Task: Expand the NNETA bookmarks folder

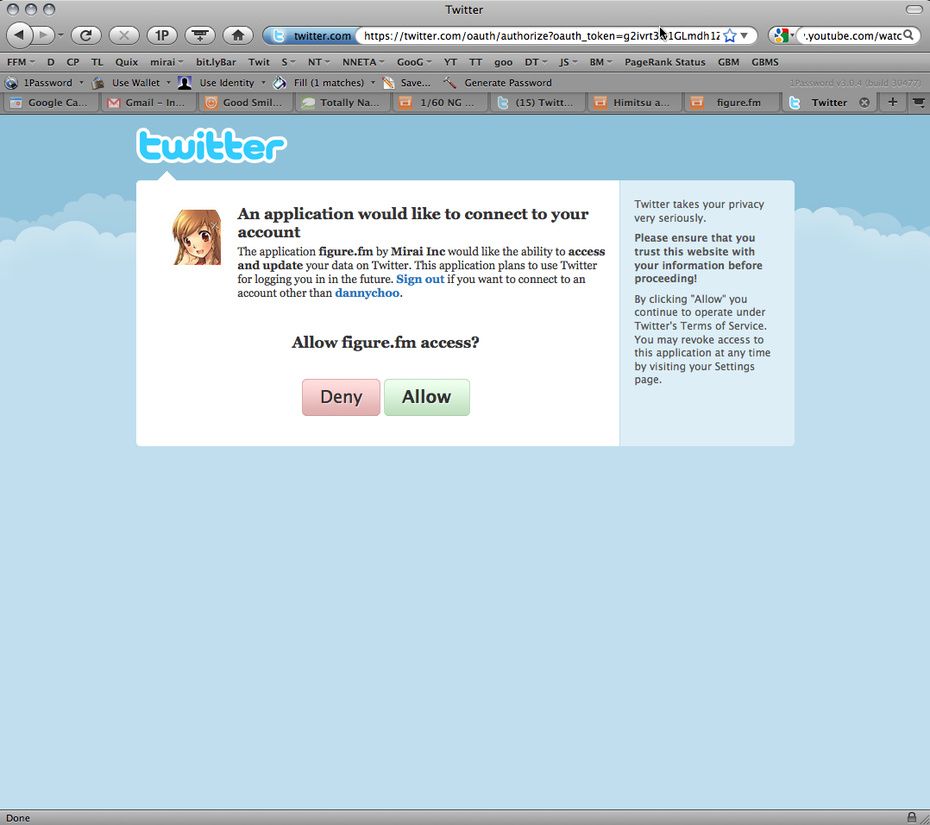Action: (363, 62)
